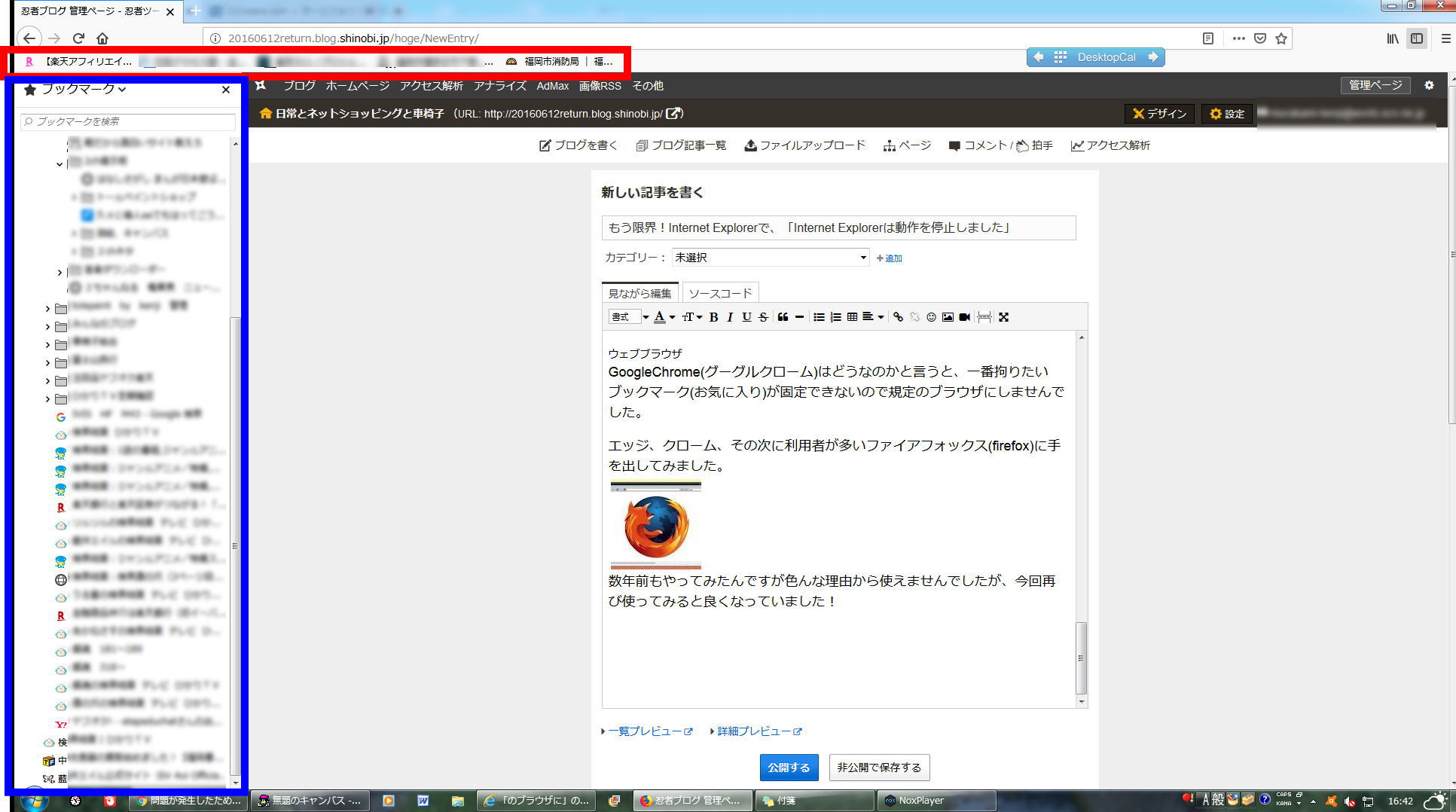The width and height of the screenshot is (1456, 812).
Task: Open the アクセス解析 top menu
Action: (431, 86)
